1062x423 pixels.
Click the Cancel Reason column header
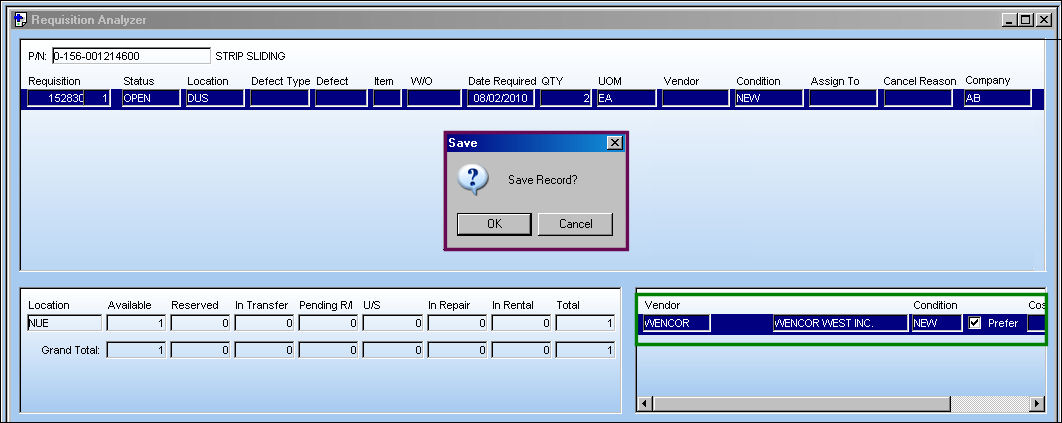[x=919, y=81]
